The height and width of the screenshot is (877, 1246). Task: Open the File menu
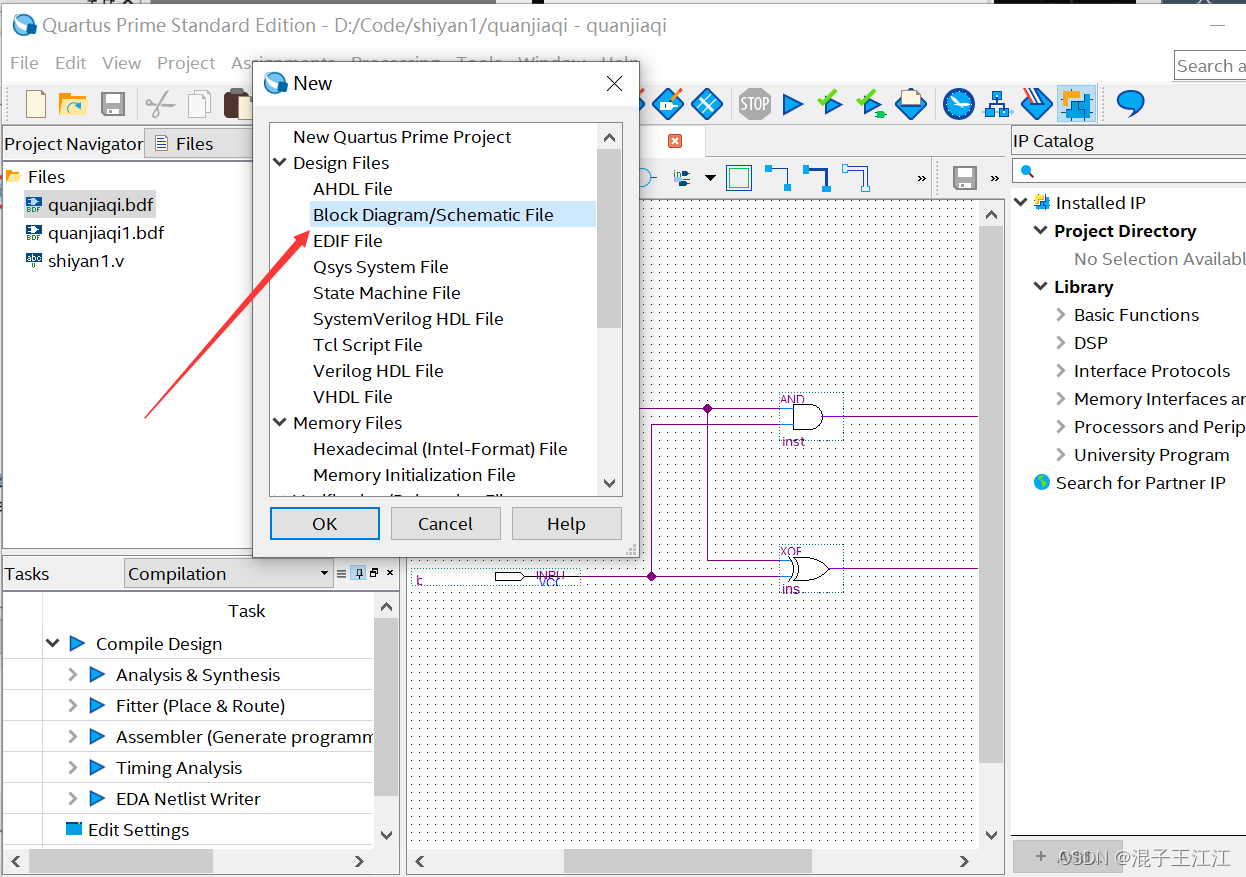[x=24, y=63]
